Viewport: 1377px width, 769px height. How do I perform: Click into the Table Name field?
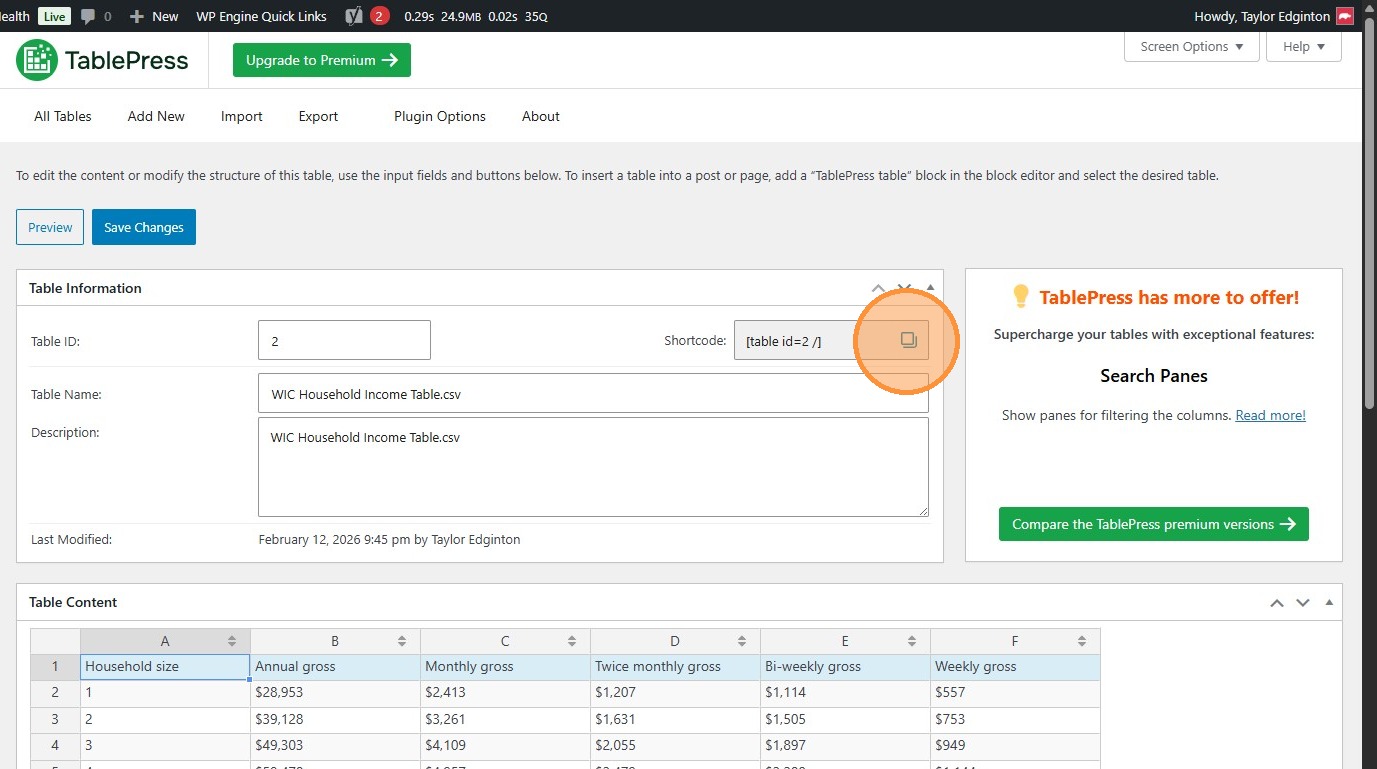pyautogui.click(x=592, y=394)
